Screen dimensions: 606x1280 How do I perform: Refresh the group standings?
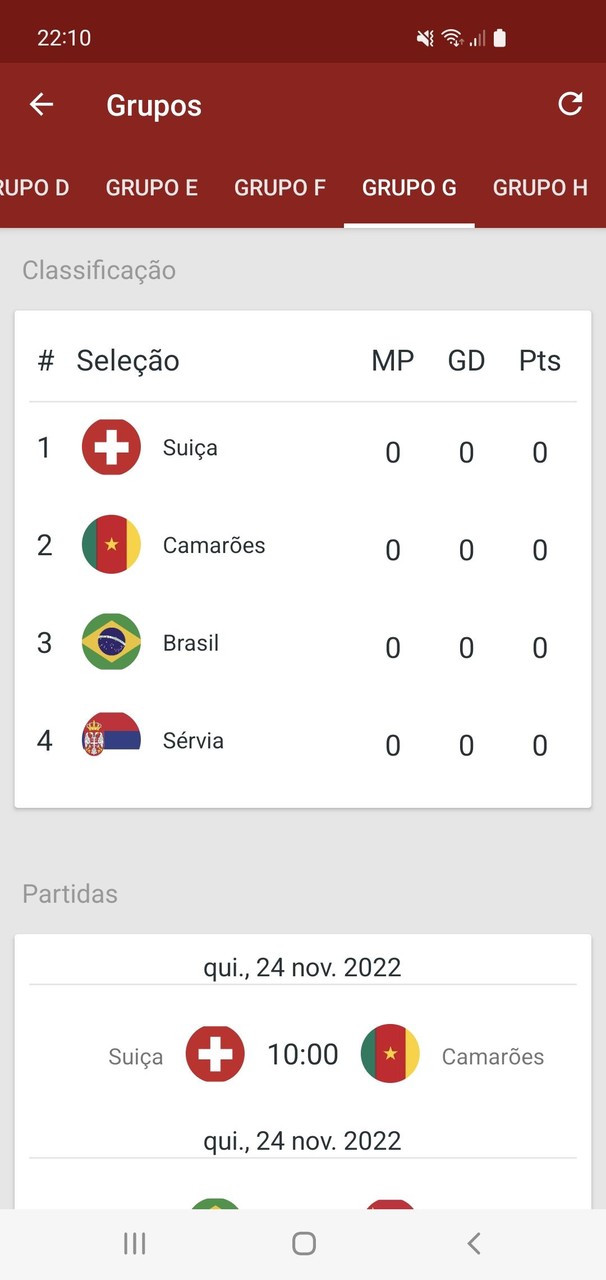coord(570,103)
